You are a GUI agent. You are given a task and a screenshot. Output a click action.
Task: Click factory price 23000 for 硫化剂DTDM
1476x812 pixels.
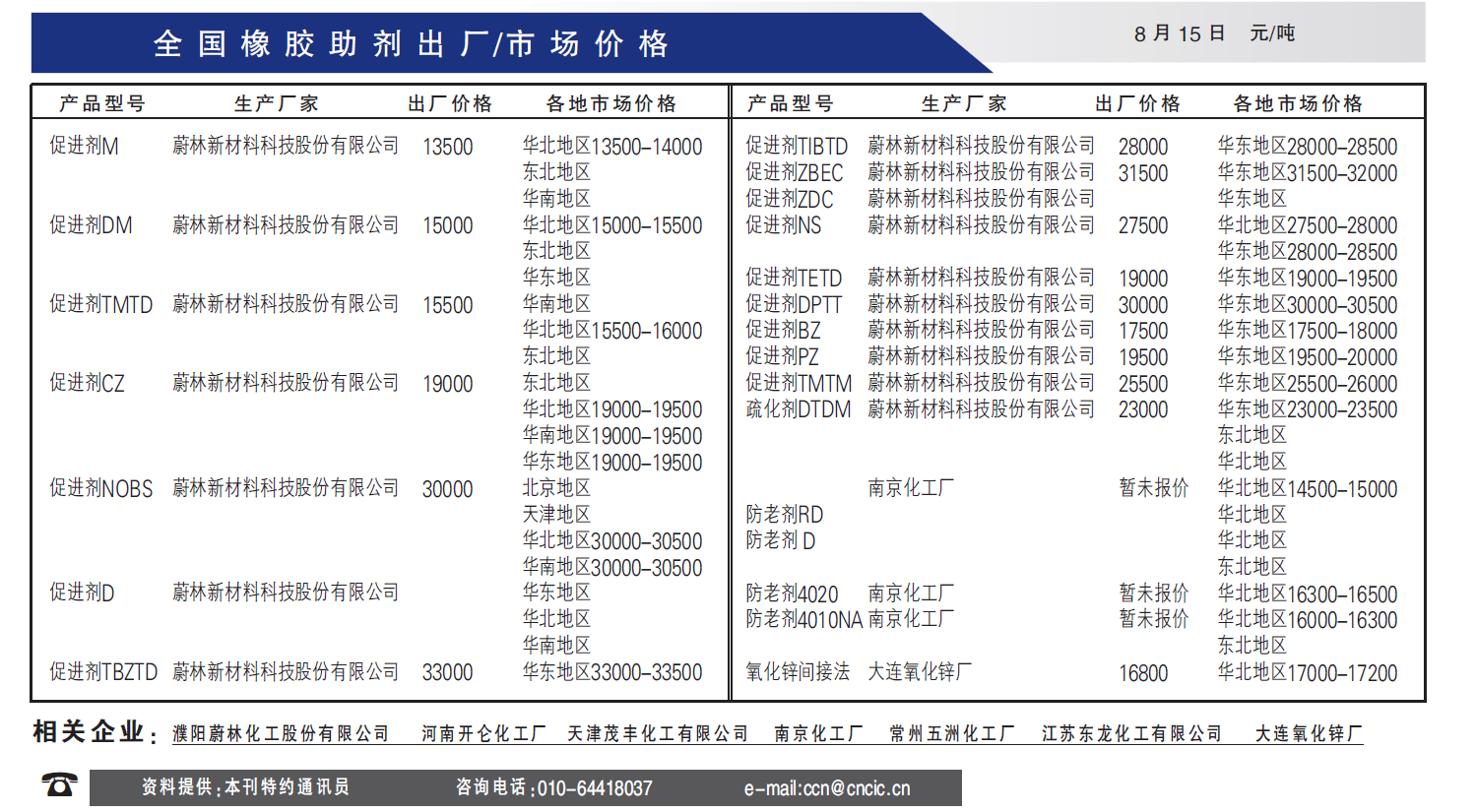click(x=1143, y=409)
